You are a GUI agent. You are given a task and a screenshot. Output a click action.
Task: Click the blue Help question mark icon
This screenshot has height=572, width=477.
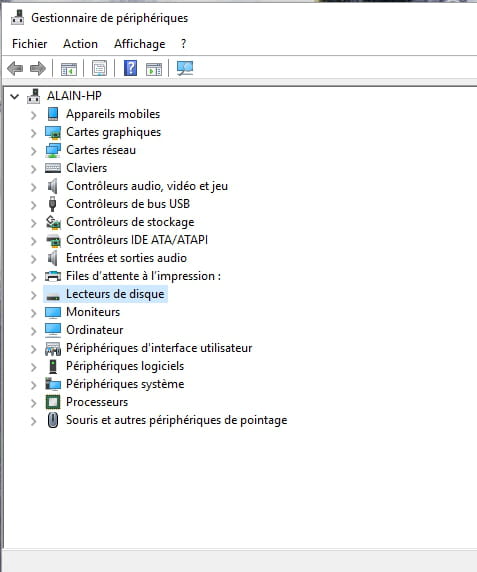click(x=131, y=68)
